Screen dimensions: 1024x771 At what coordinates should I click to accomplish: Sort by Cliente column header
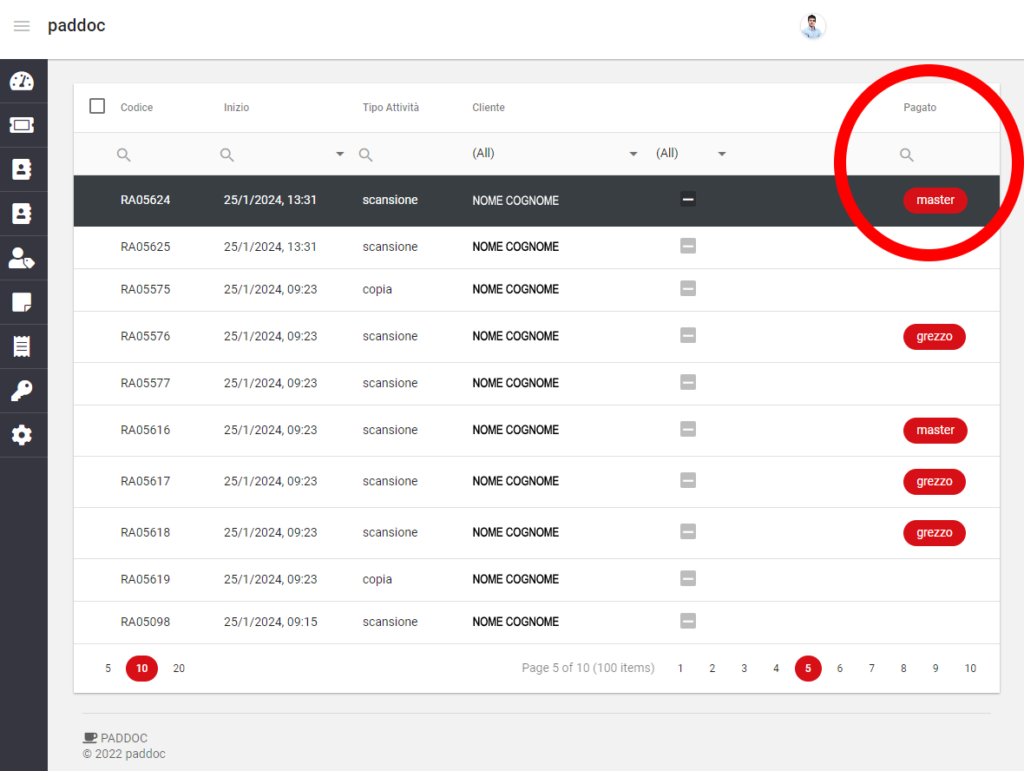pos(488,107)
